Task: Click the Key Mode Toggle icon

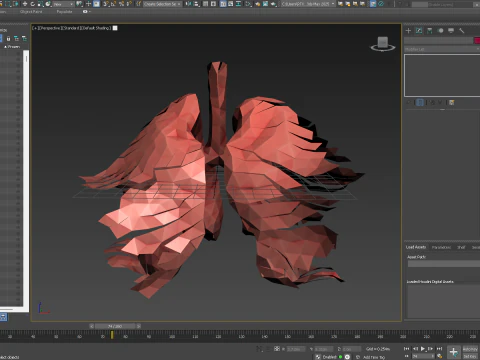Action: [406, 356]
